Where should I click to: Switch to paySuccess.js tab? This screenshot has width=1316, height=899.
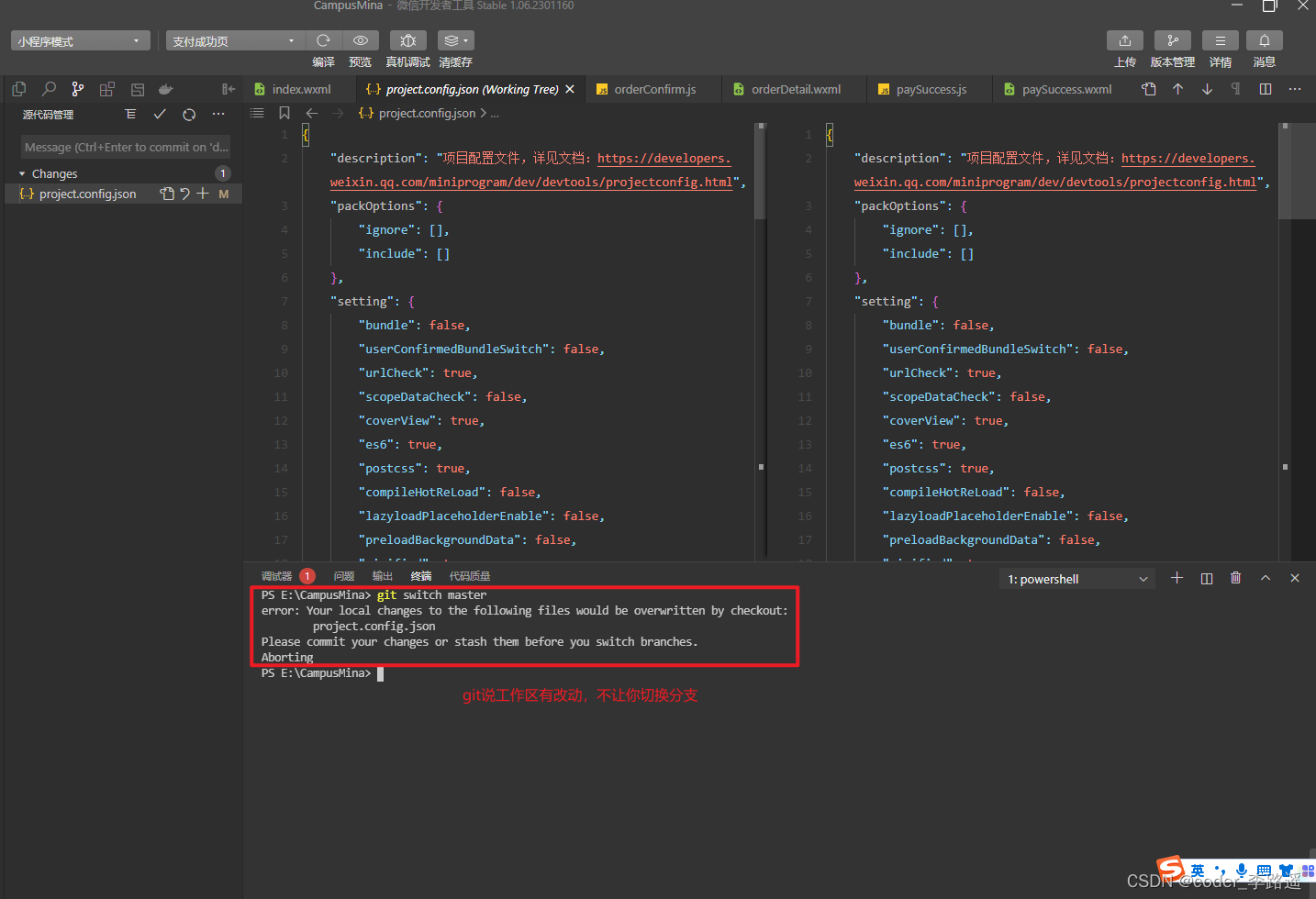(931, 89)
